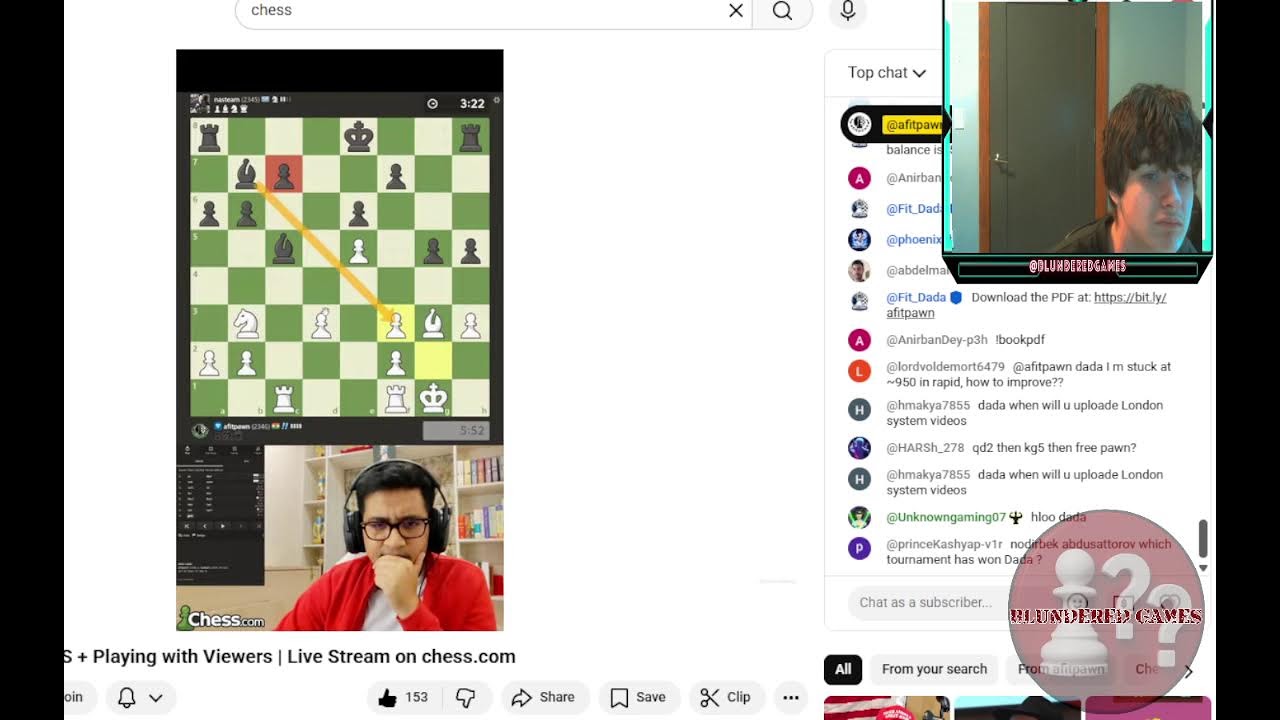
Task: Click the pinned @afitpawn chat author badge
Action: tap(912, 125)
